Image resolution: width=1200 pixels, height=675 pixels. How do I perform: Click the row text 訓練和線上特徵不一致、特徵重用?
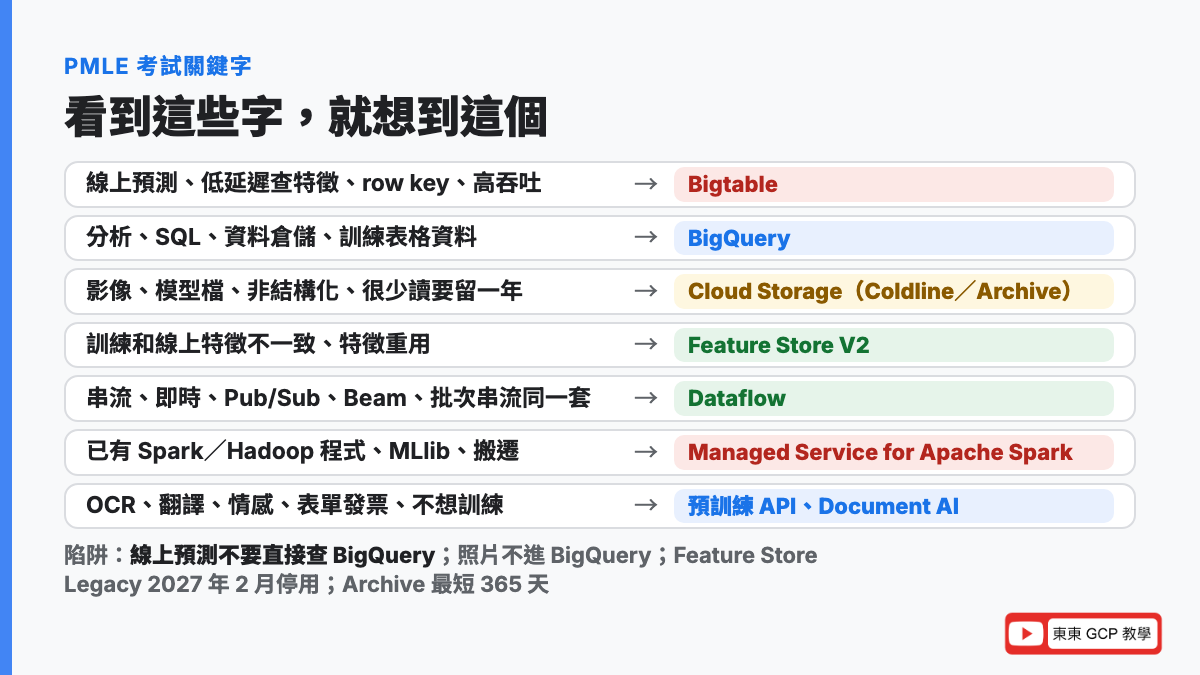pos(259,345)
